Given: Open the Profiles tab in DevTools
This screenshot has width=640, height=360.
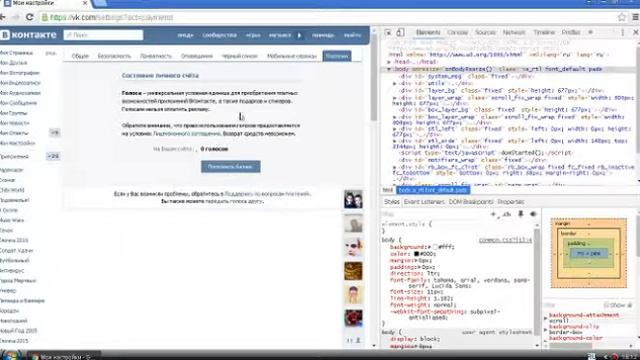Looking at the screenshot, I should click(571, 32).
